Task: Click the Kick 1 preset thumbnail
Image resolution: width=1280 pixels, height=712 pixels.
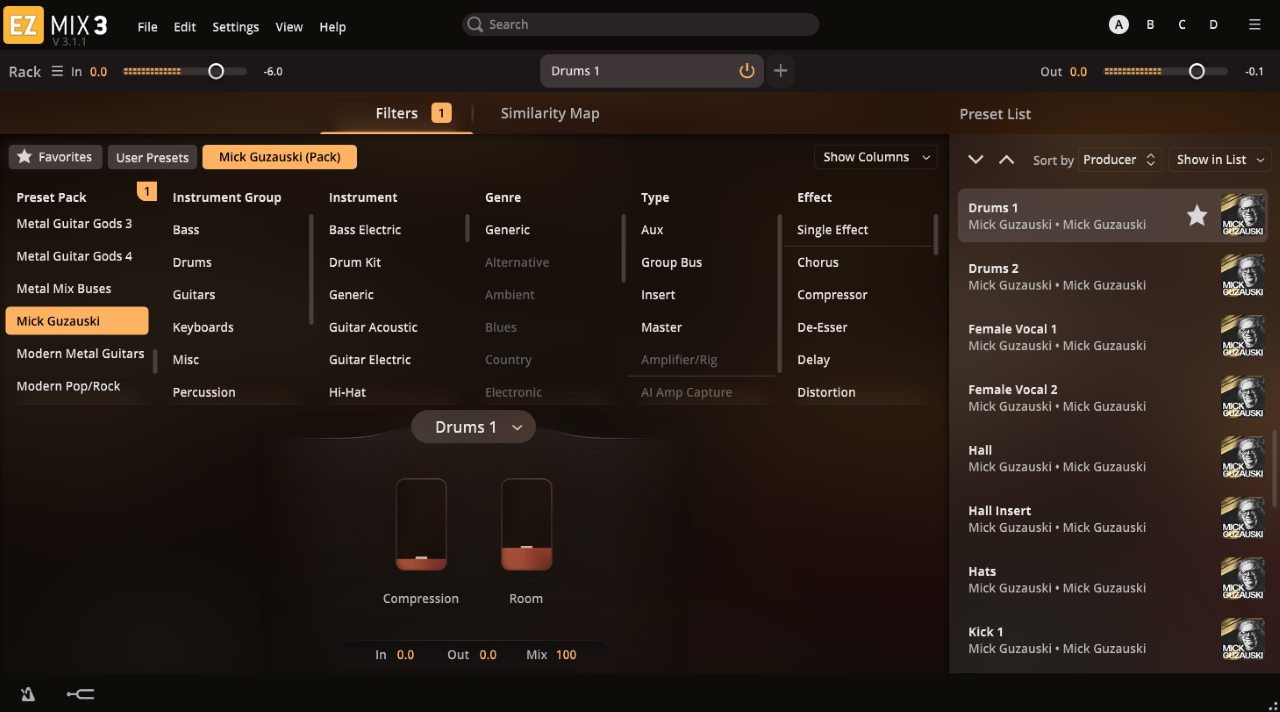Action: pos(1243,640)
